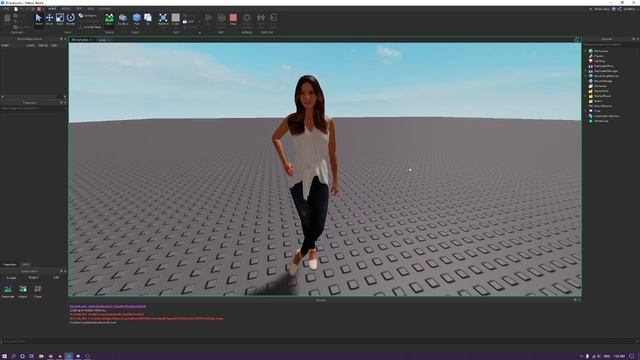Open the FILE menu
Screen dimensions: 640x360
tap(6, 9)
